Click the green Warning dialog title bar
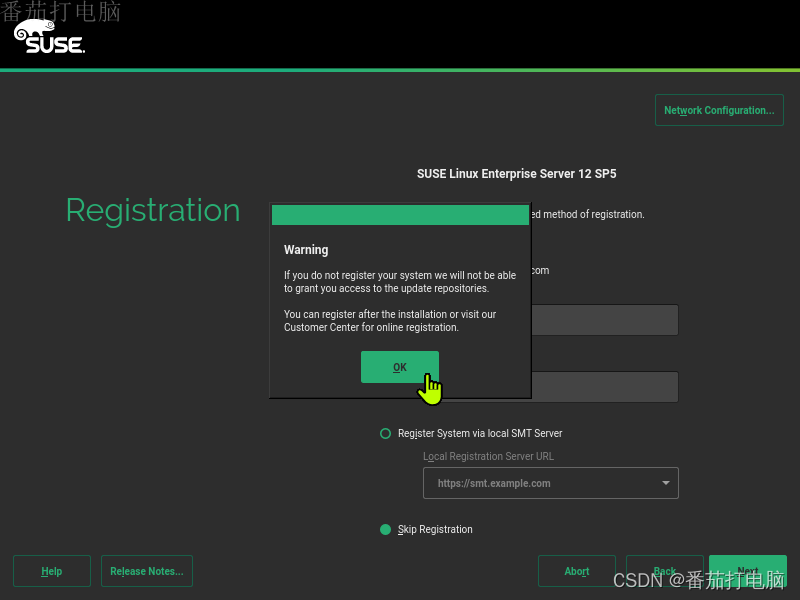 click(x=399, y=214)
